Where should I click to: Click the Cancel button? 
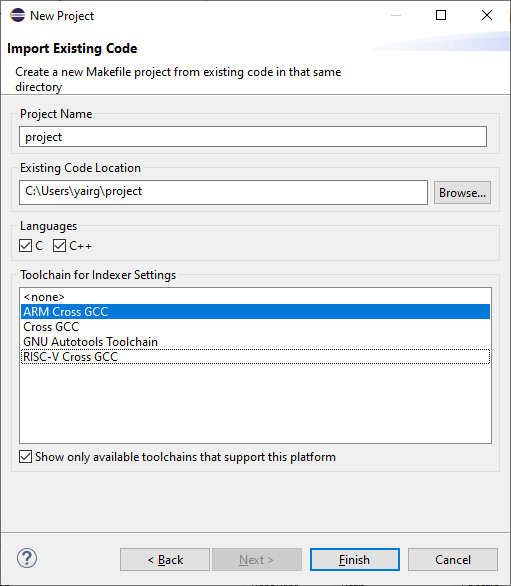coord(453,559)
